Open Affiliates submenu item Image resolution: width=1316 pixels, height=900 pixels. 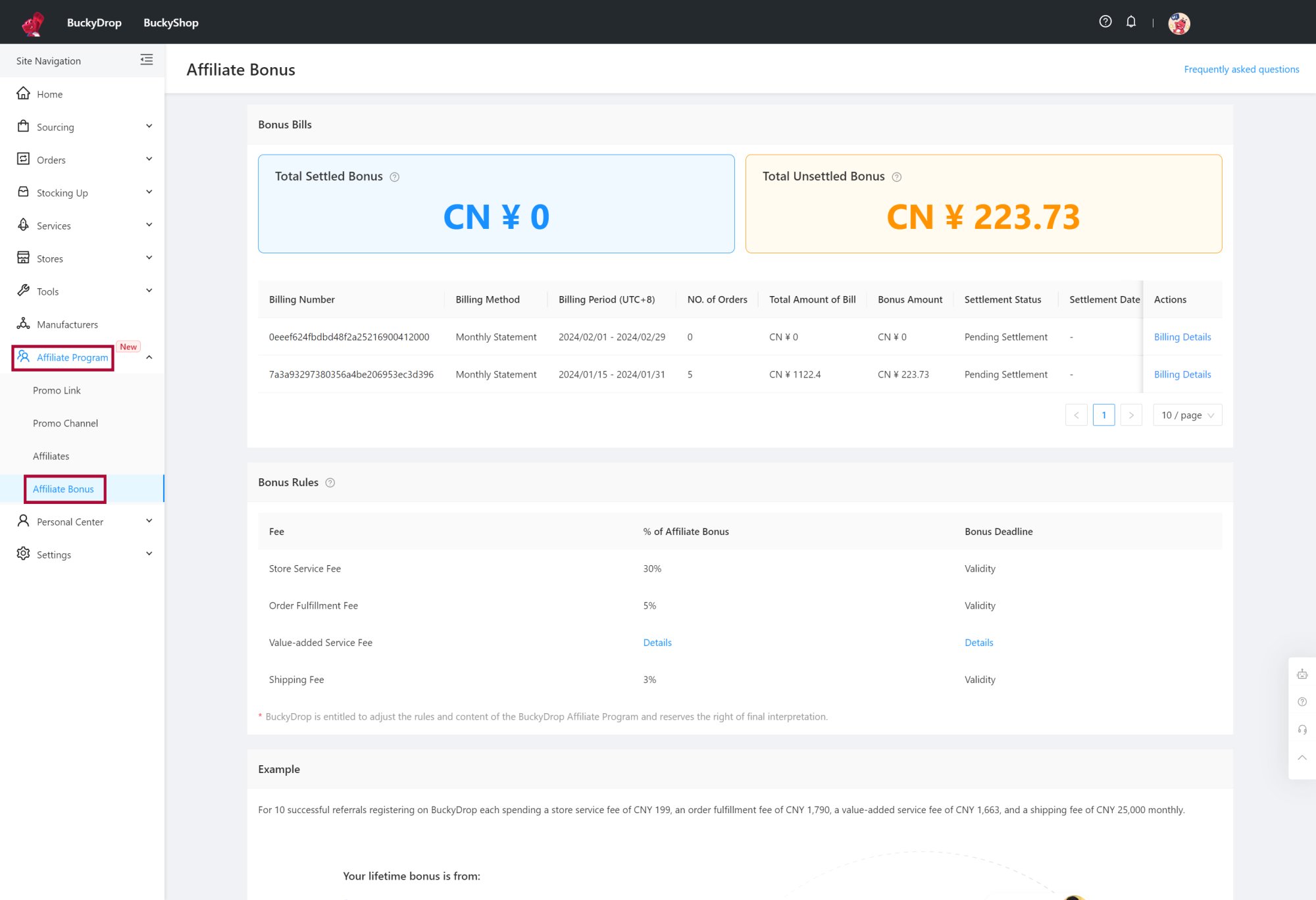(x=51, y=456)
